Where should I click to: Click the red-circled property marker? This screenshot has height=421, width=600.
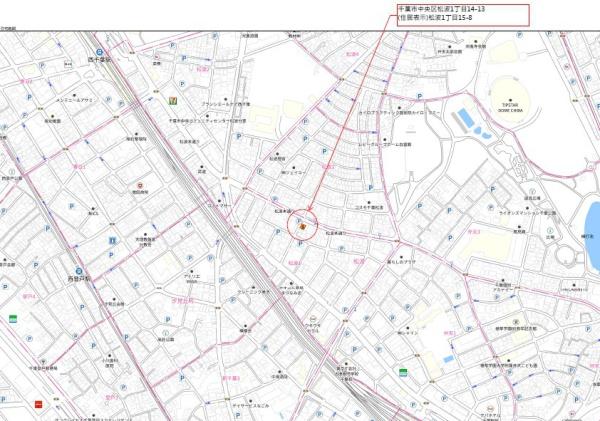[x=303, y=226]
